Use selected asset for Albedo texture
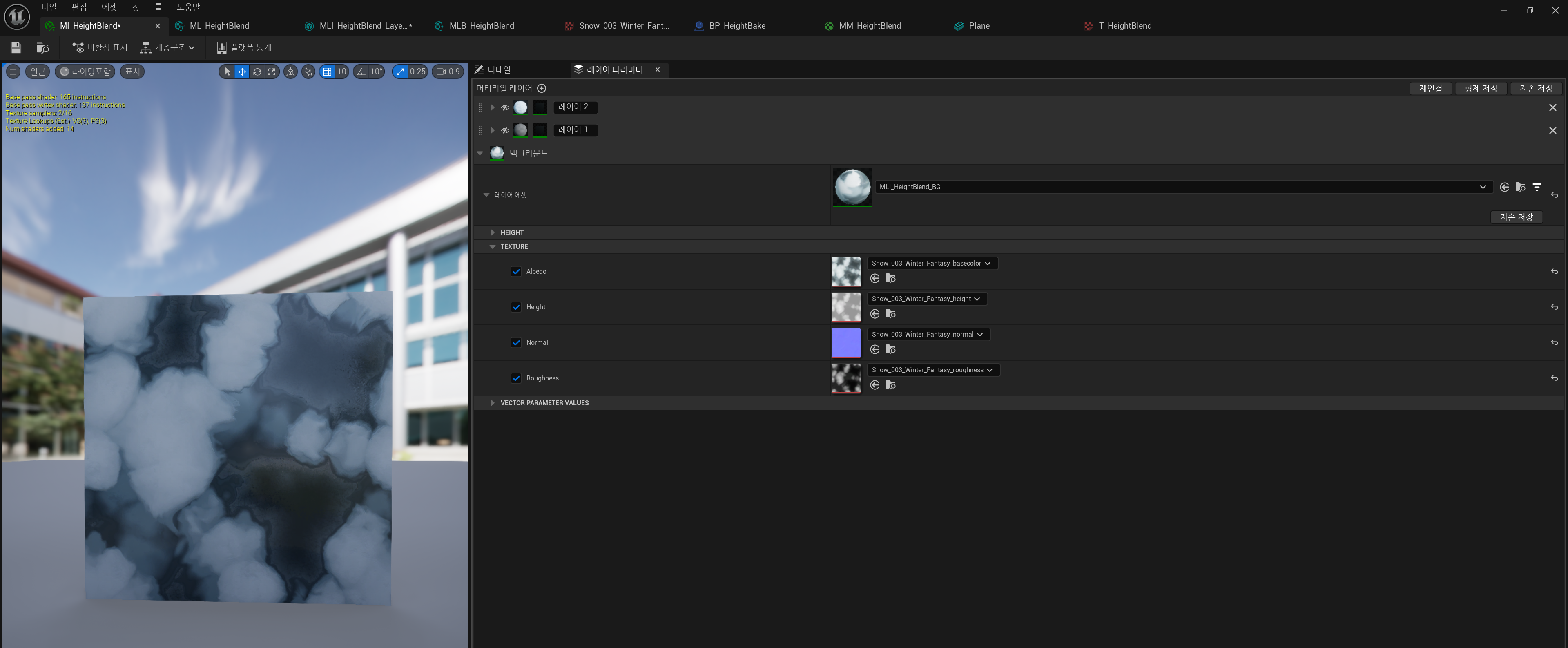The height and width of the screenshot is (648, 1568). [x=875, y=278]
